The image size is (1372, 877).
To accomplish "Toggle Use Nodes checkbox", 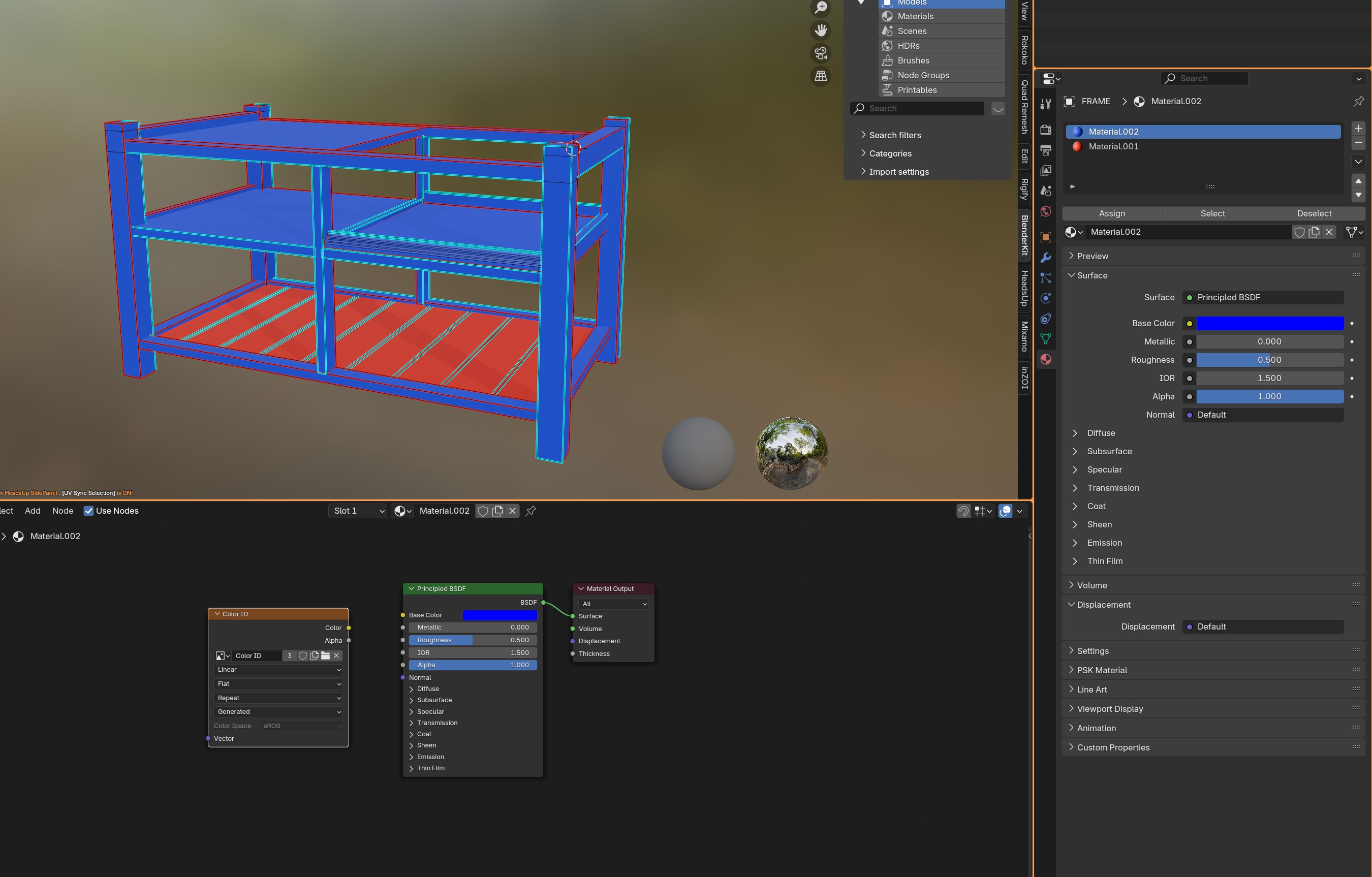I will [88, 511].
